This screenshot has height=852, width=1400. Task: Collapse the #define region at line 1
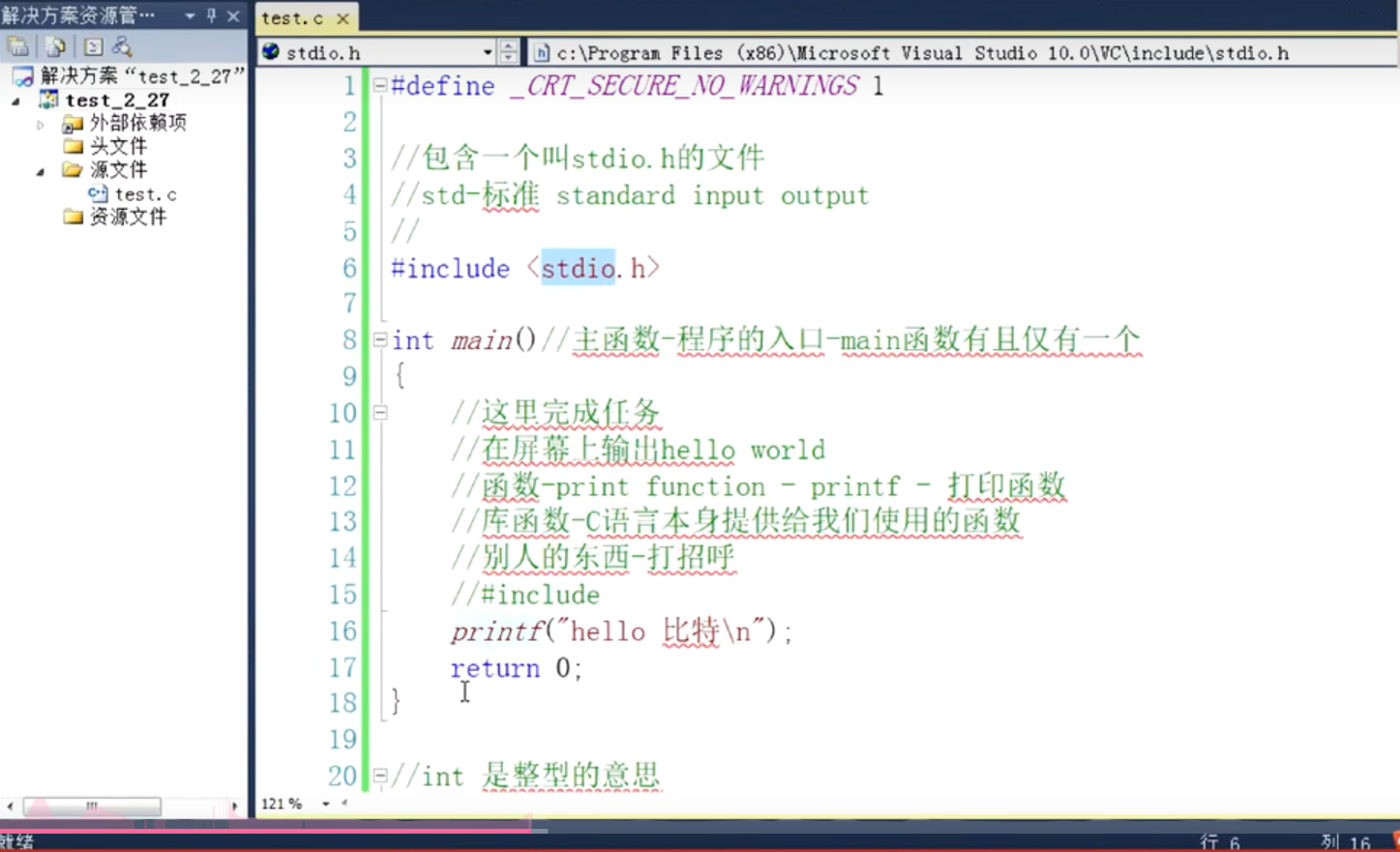pos(380,85)
